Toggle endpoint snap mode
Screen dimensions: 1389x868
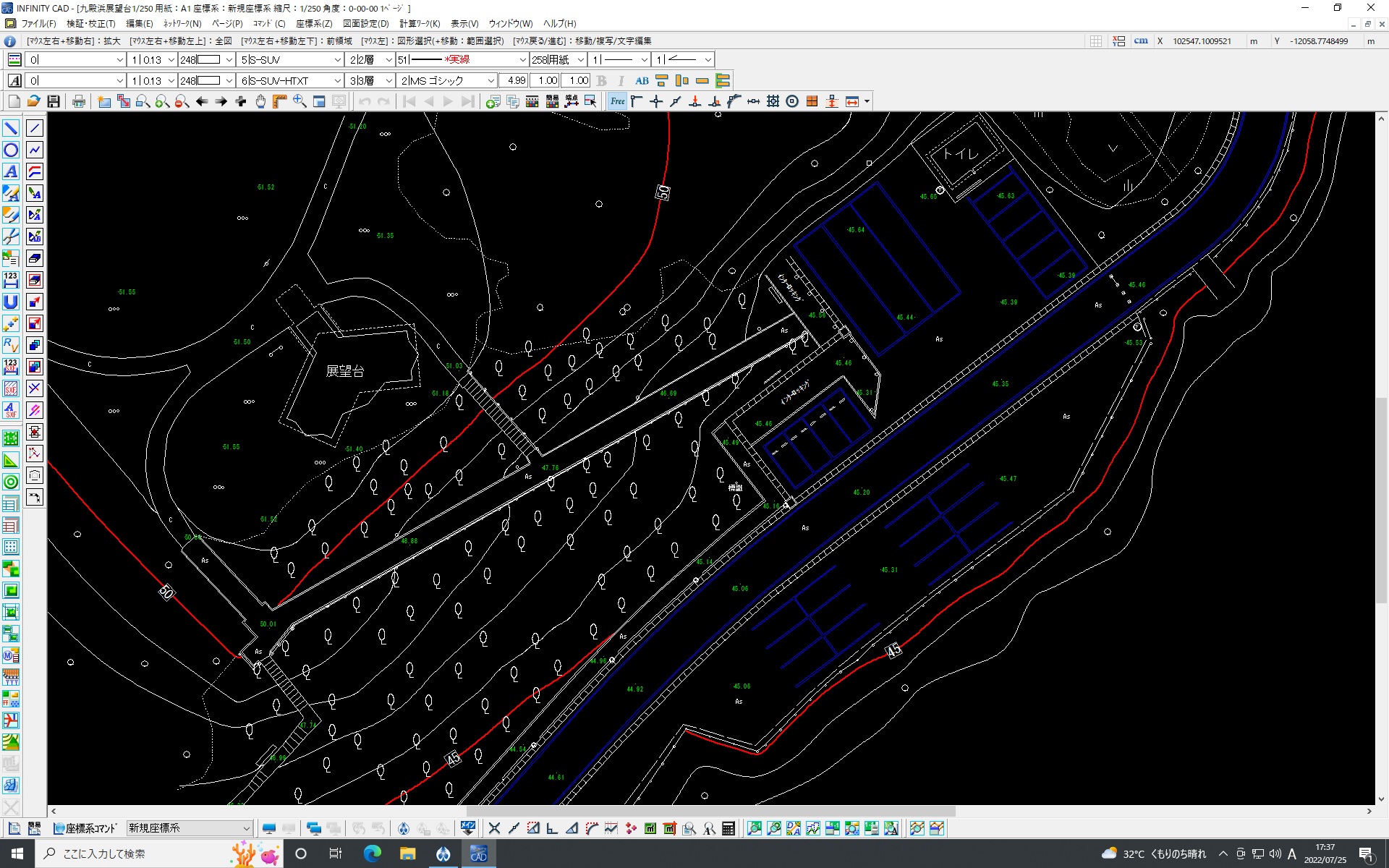(637, 101)
